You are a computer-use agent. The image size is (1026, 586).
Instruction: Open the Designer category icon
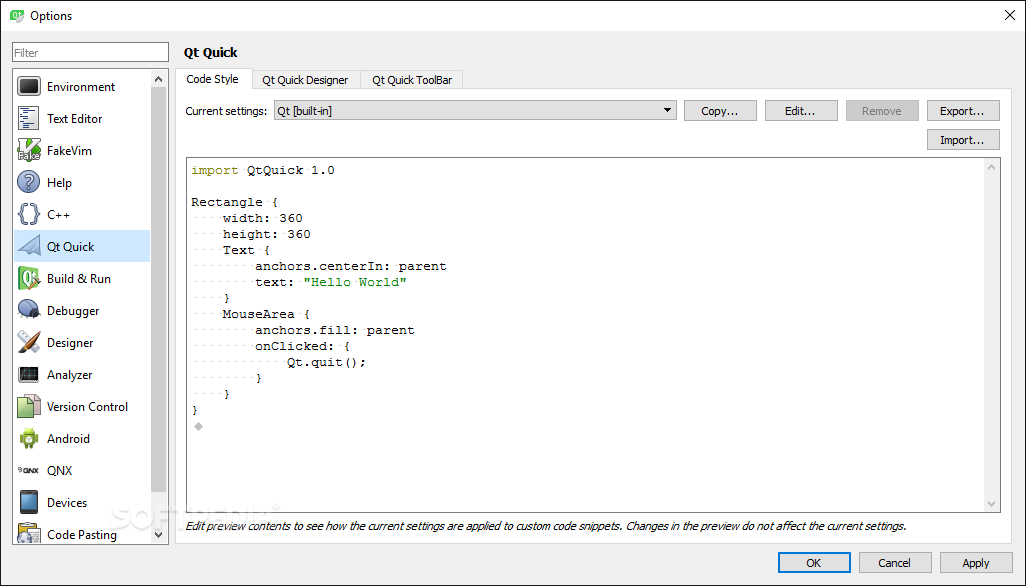[x=29, y=343]
